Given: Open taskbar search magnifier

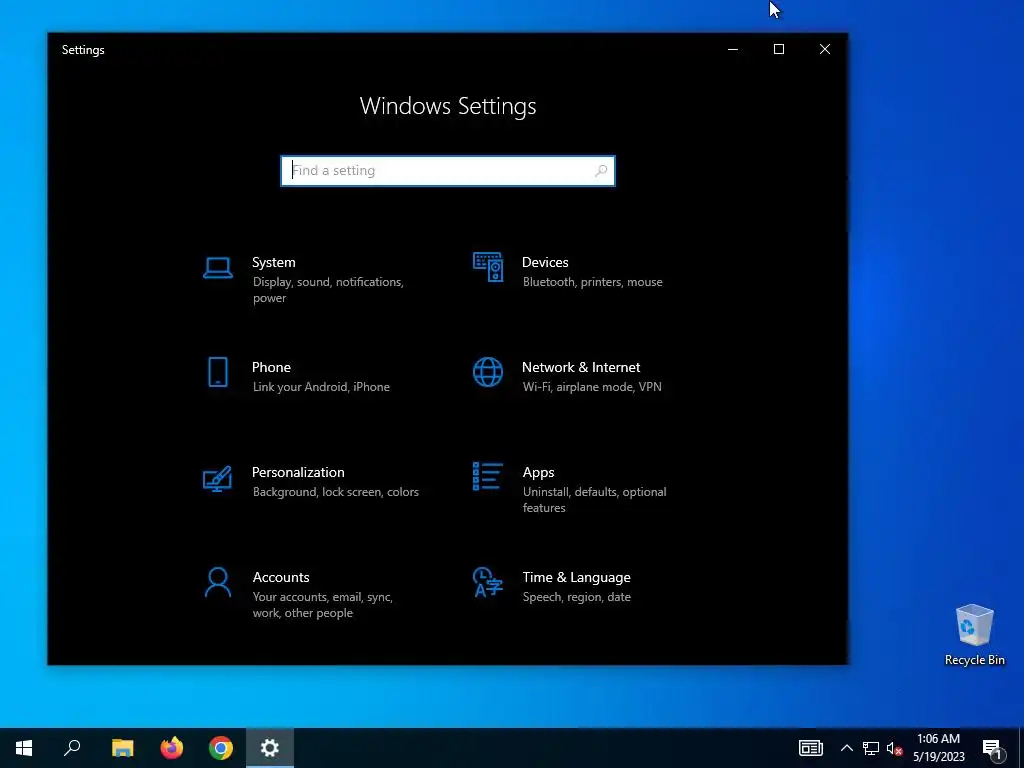Looking at the screenshot, I should [72, 748].
